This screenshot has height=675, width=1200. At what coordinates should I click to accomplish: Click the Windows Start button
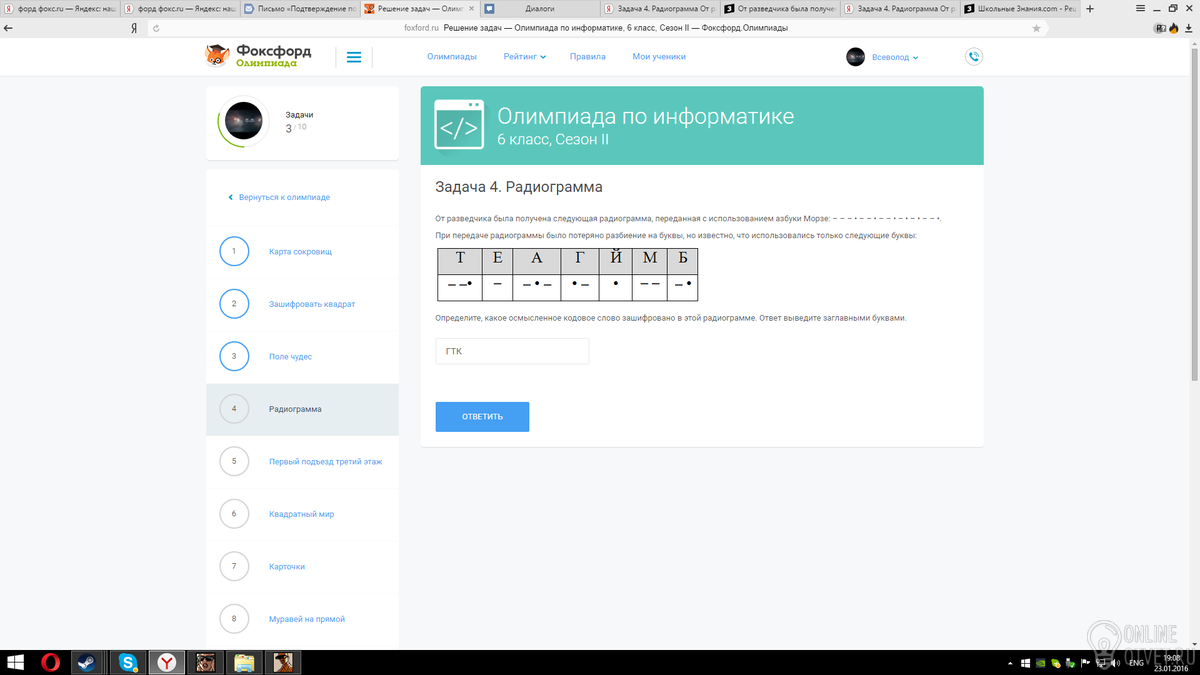click(16, 662)
